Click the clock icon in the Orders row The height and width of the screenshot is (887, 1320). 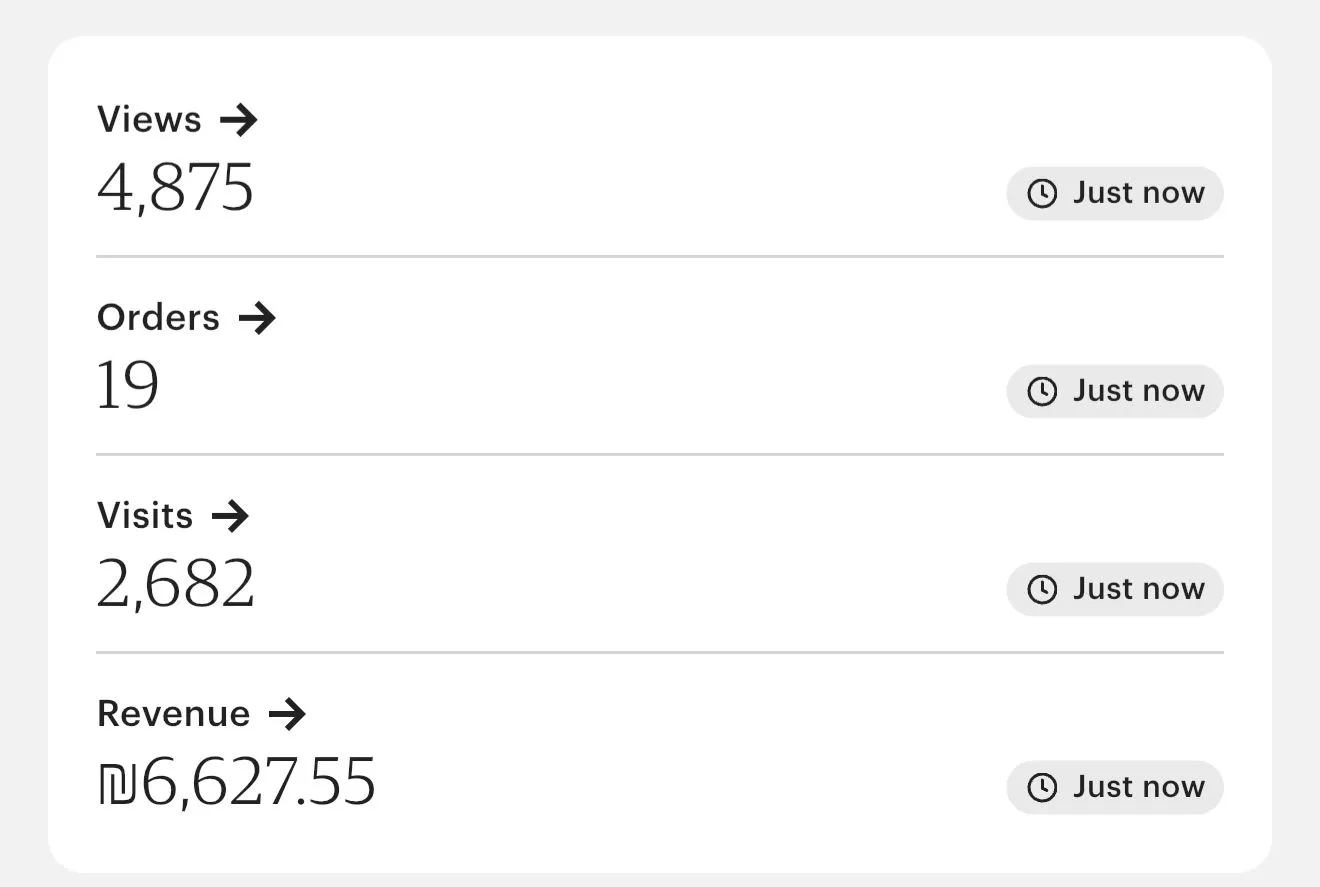1042,392
